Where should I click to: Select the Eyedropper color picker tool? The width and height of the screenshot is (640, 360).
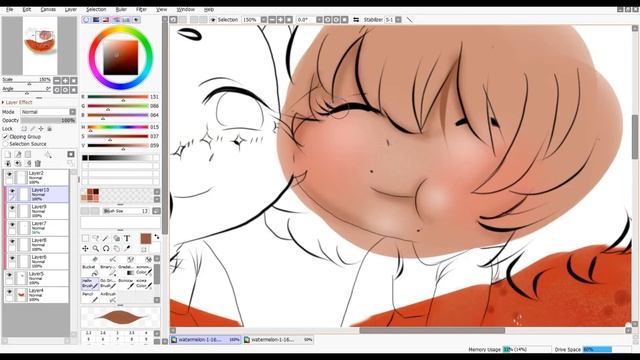pyautogui.click(x=127, y=248)
